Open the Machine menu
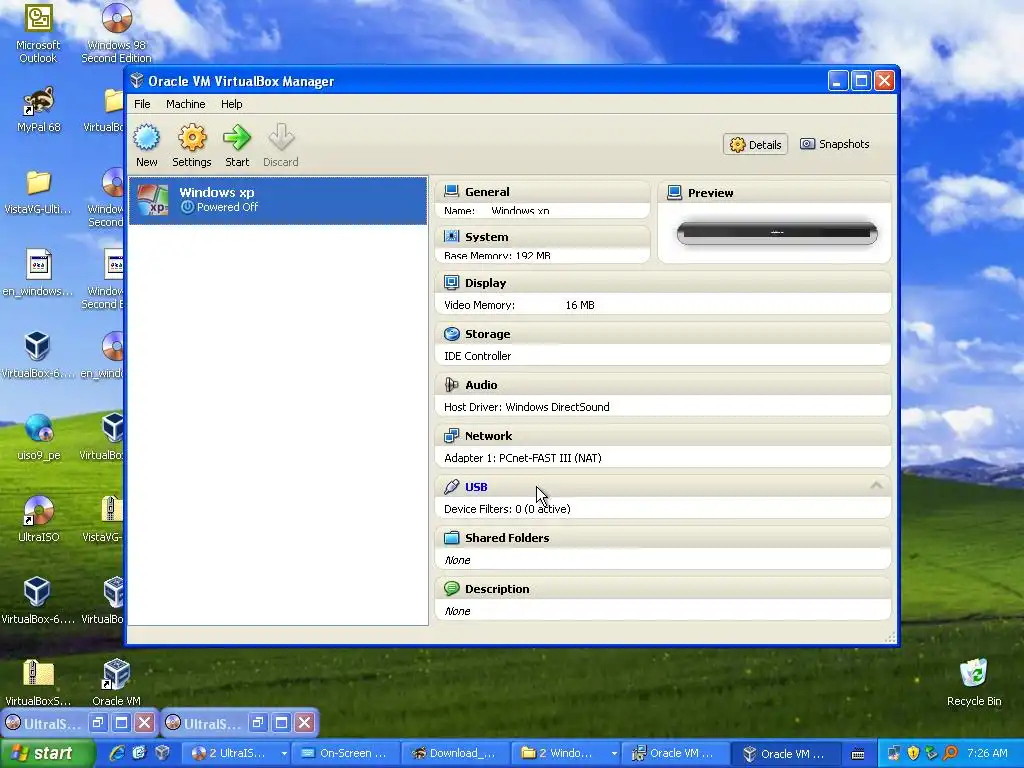This screenshot has width=1024, height=768. point(185,104)
